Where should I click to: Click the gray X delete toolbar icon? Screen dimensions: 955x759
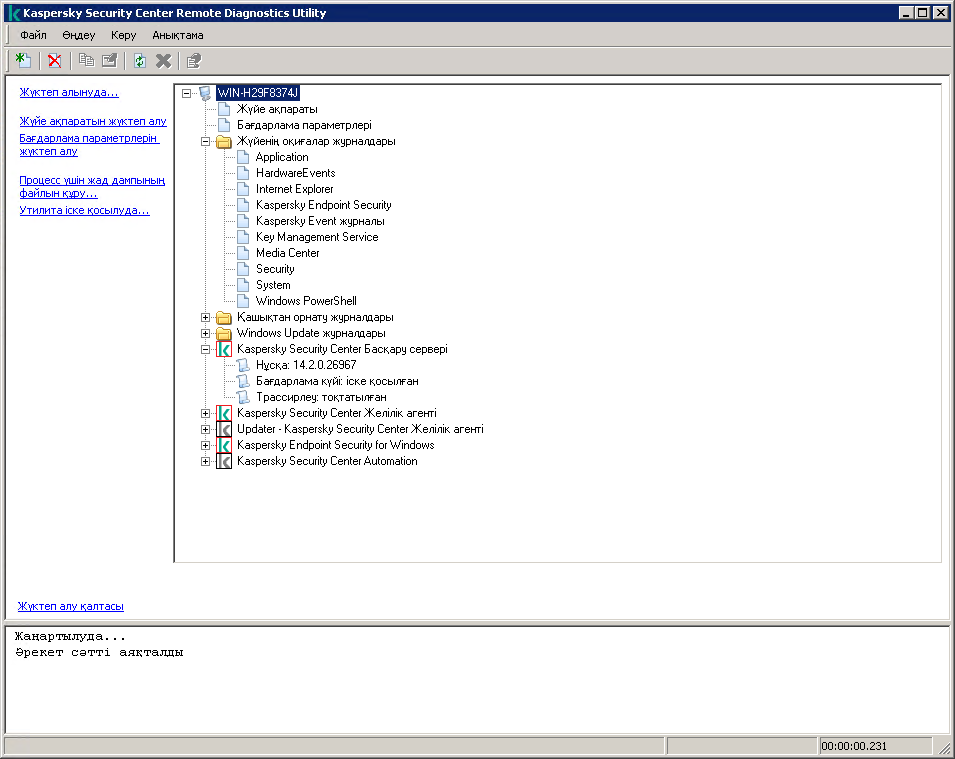point(163,61)
